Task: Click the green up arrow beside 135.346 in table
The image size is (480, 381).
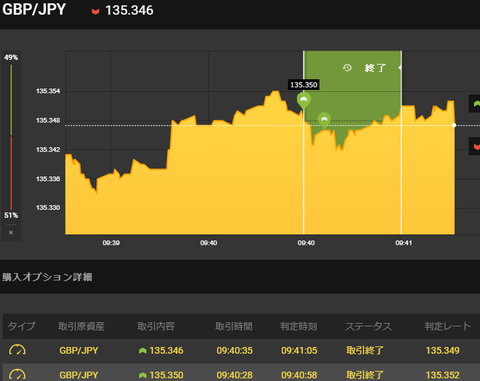Action: tap(143, 351)
